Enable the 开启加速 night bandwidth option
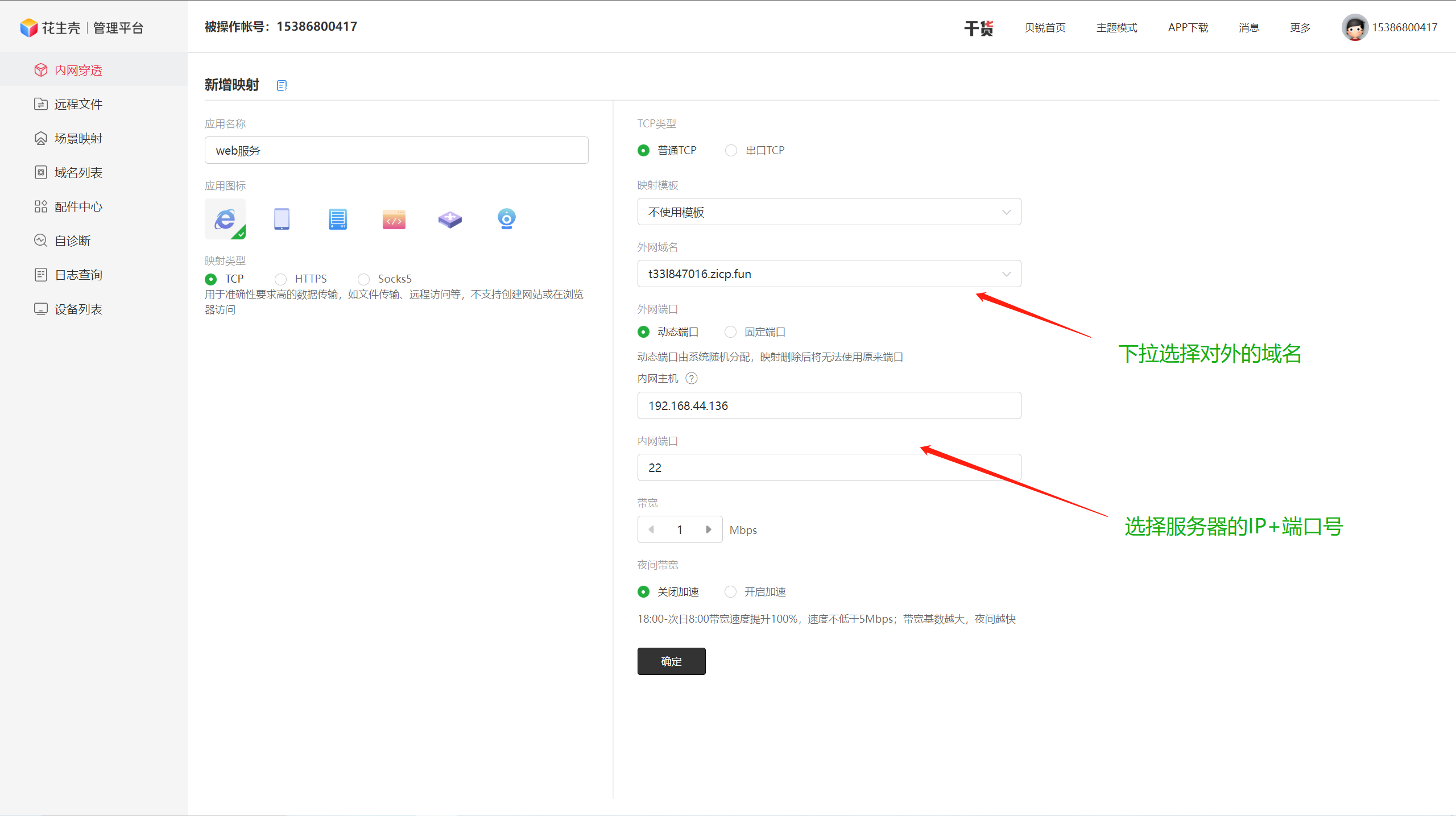The image size is (1456, 816). [731, 592]
